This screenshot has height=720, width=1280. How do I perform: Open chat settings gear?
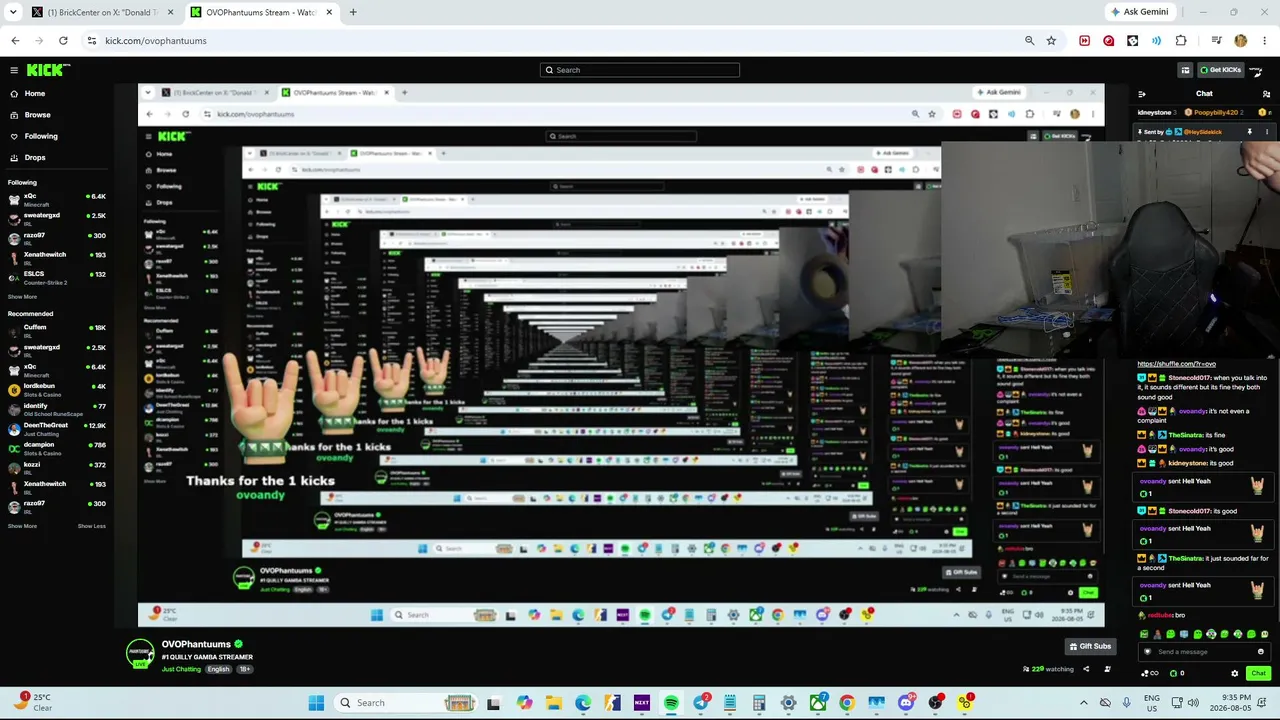[x=1235, y=673]
